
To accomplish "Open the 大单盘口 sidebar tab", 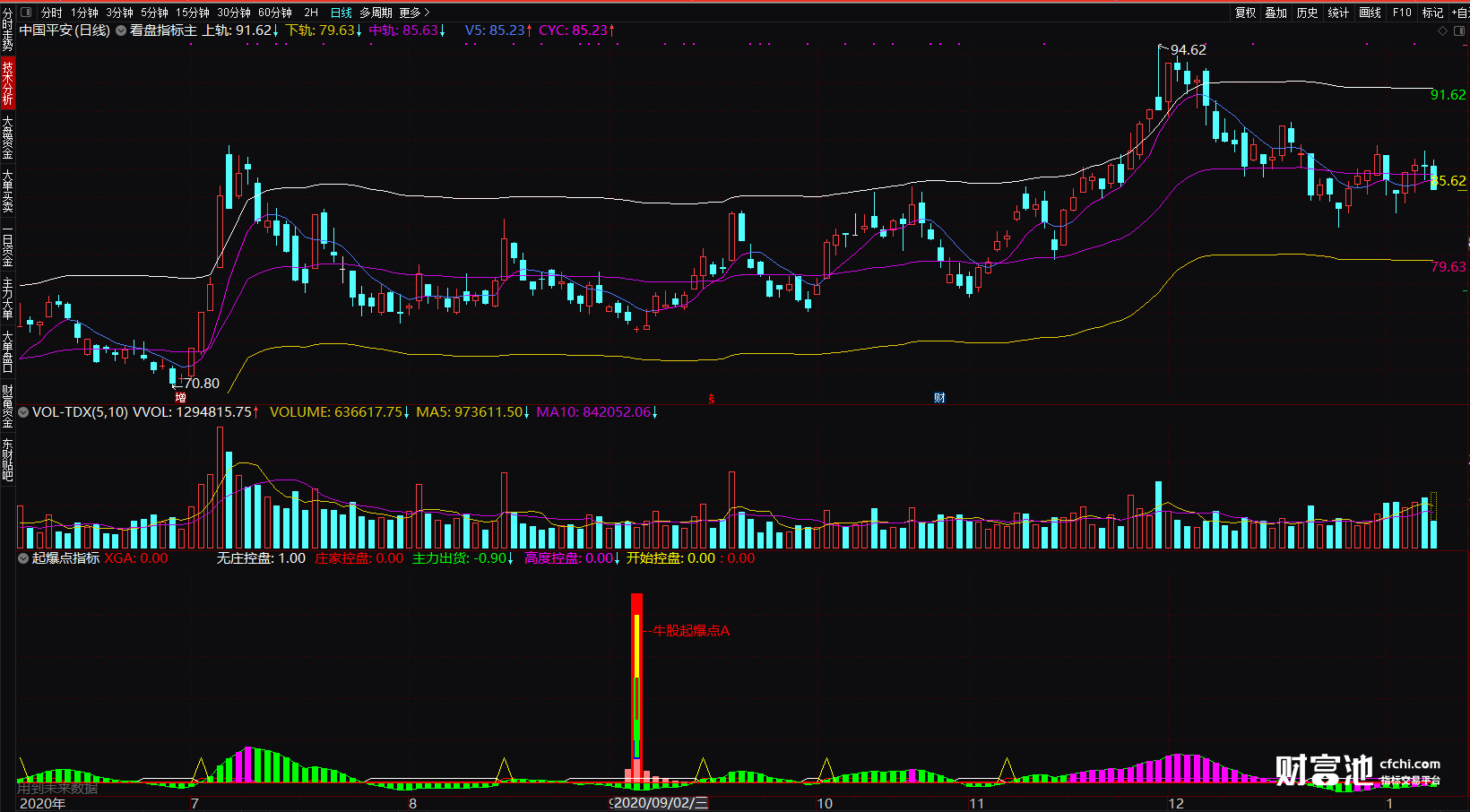I will click(7, 352).
